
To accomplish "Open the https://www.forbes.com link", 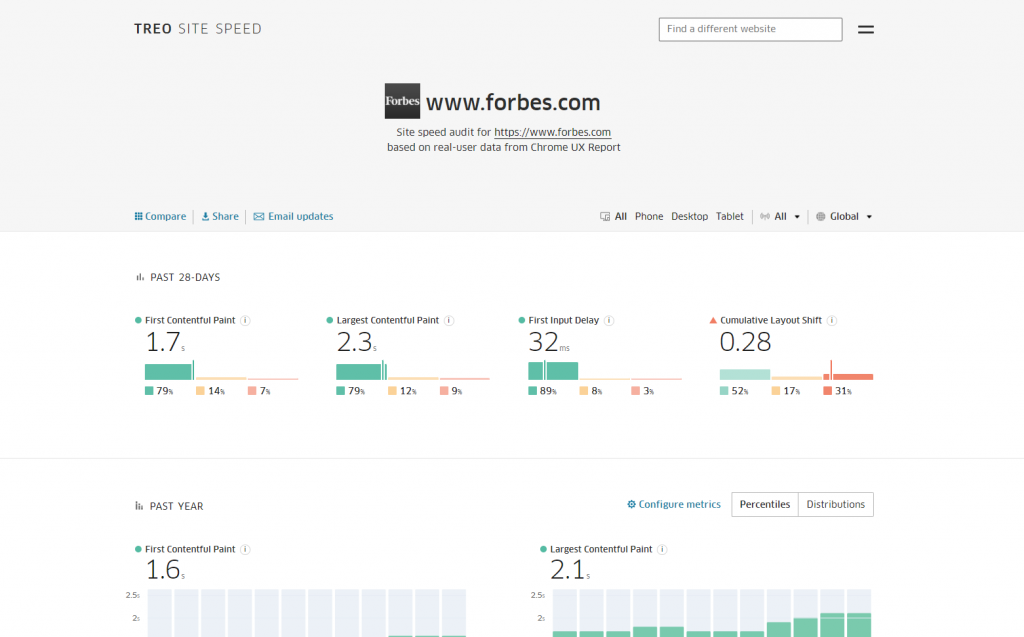I will tap(552, 132).
